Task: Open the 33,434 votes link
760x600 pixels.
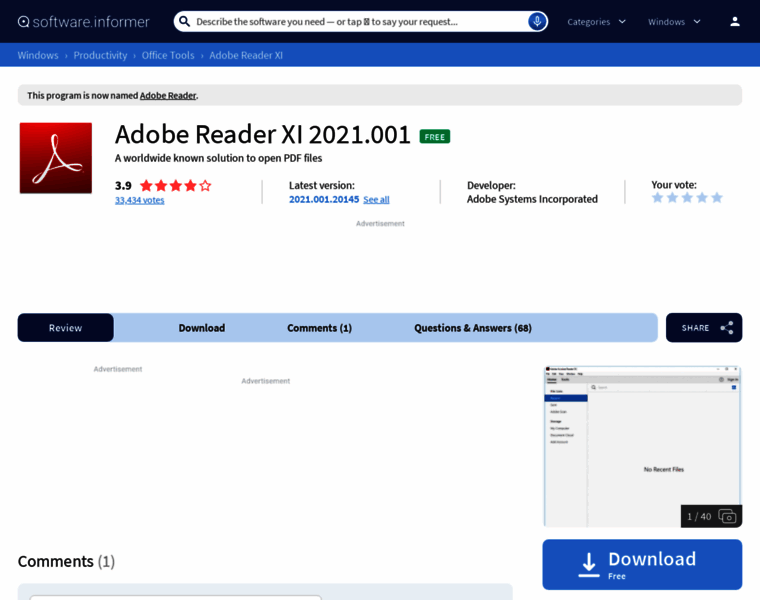Action: (139, 200)
